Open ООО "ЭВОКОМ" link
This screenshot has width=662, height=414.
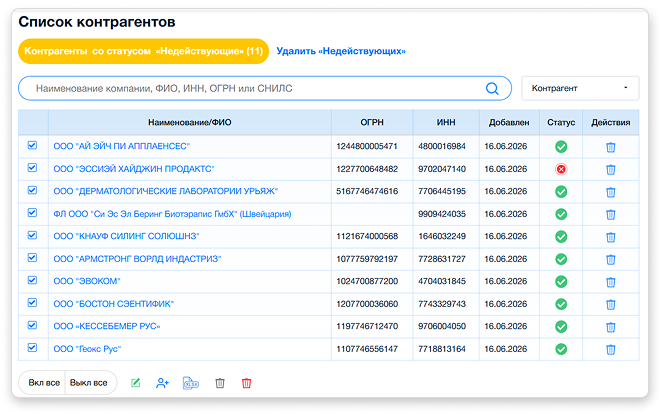(87, 281)
